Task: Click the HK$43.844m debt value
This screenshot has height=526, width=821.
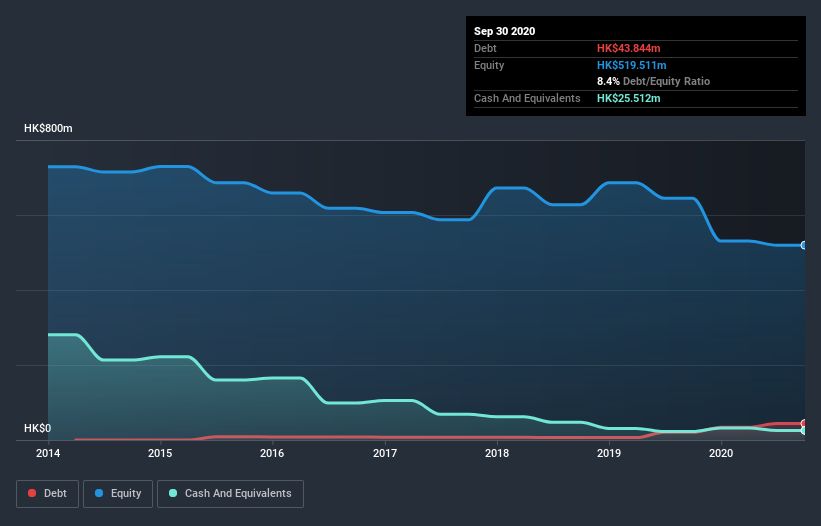Action: (x=629, y=48)
